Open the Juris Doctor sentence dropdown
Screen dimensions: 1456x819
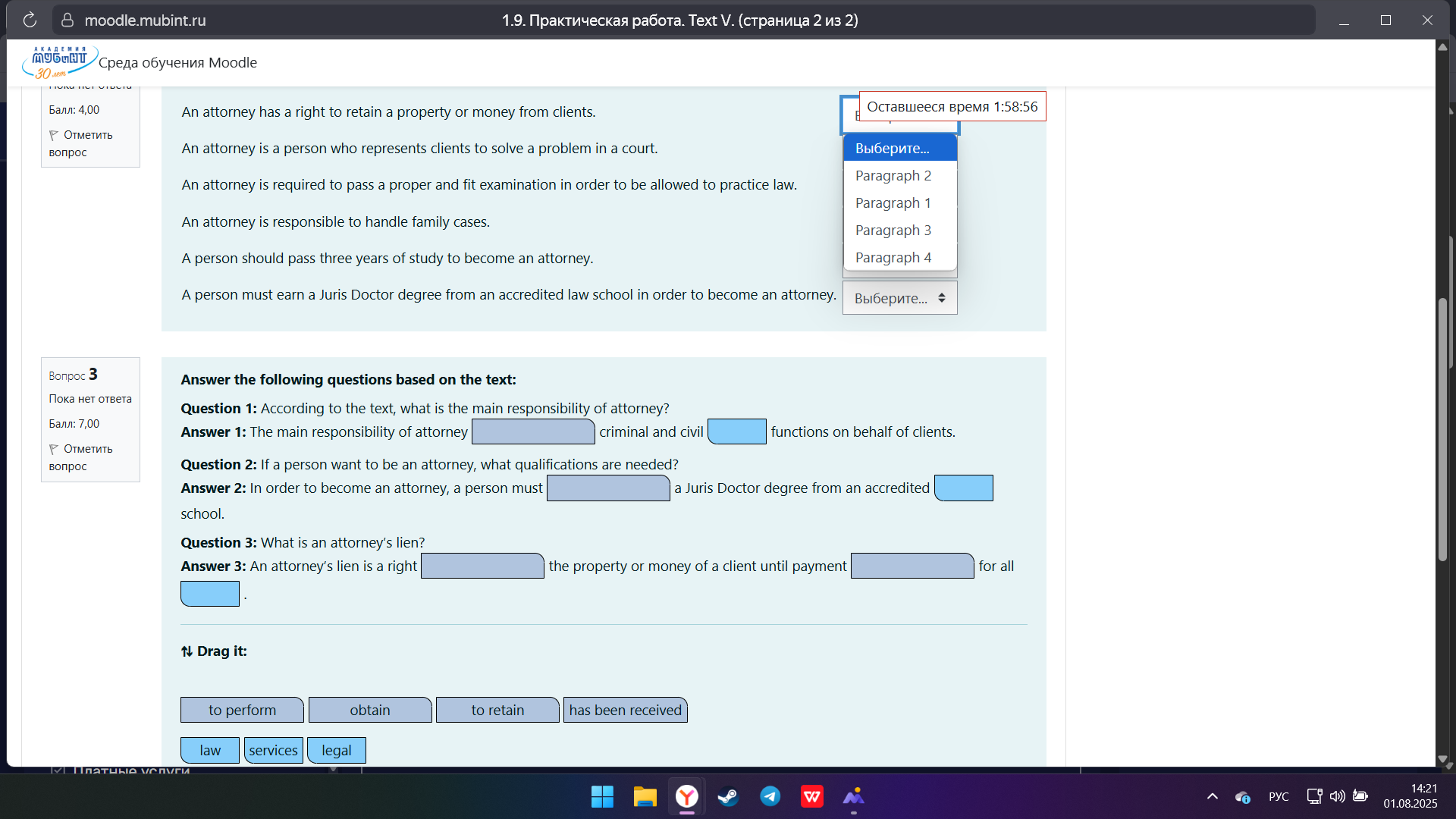pos(899,298)
